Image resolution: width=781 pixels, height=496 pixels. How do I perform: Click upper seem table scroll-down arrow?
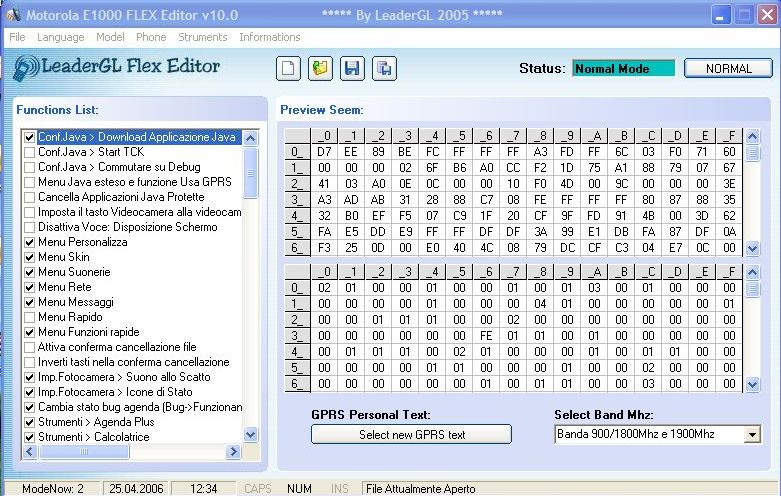[752, 248]
